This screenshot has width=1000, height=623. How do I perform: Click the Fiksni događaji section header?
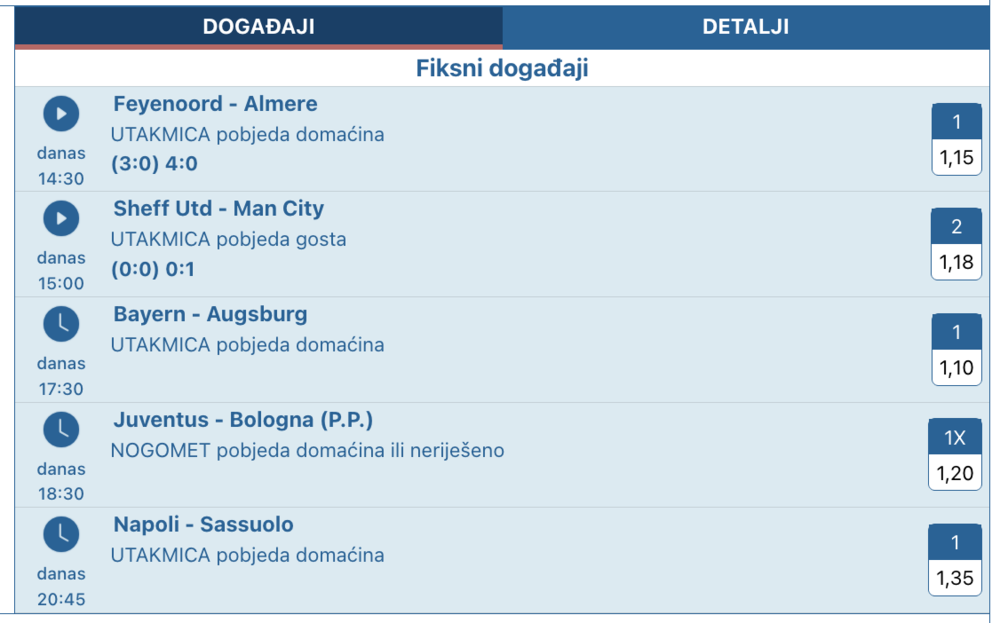(501, 68)
